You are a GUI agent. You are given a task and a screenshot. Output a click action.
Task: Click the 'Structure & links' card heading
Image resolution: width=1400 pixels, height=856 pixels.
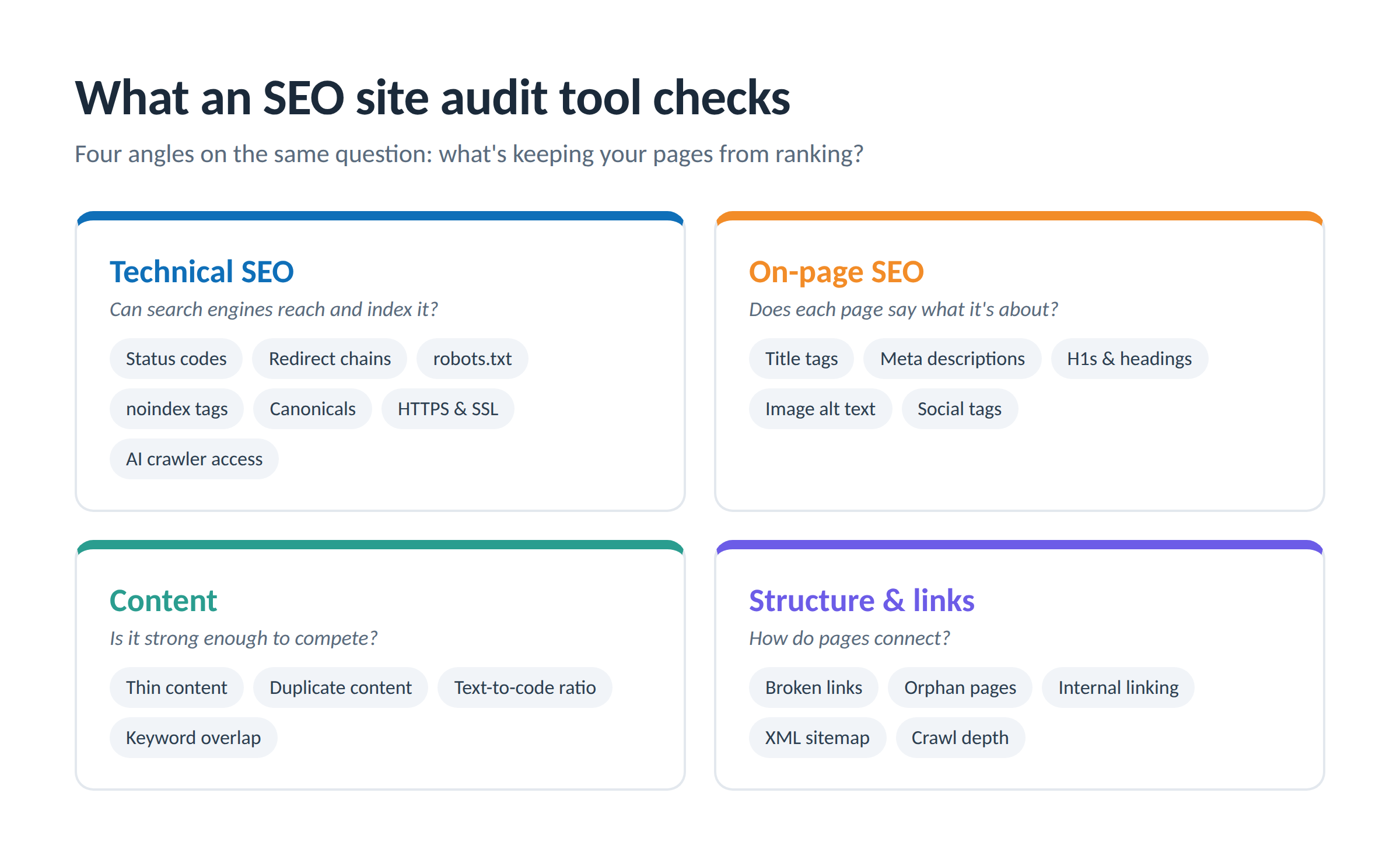pos(862,601)
